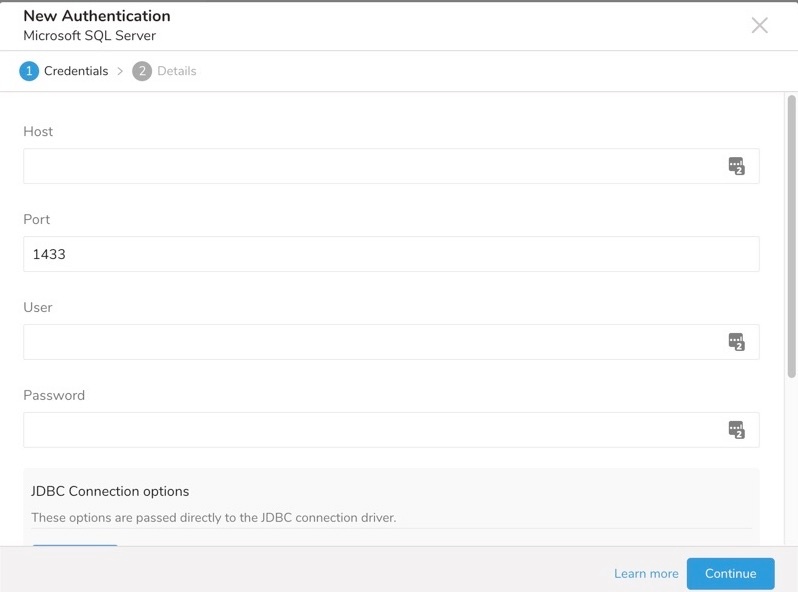Screen dimensions: 798x592
Task: Select the Credentials step label
Action: coord(76,71)
